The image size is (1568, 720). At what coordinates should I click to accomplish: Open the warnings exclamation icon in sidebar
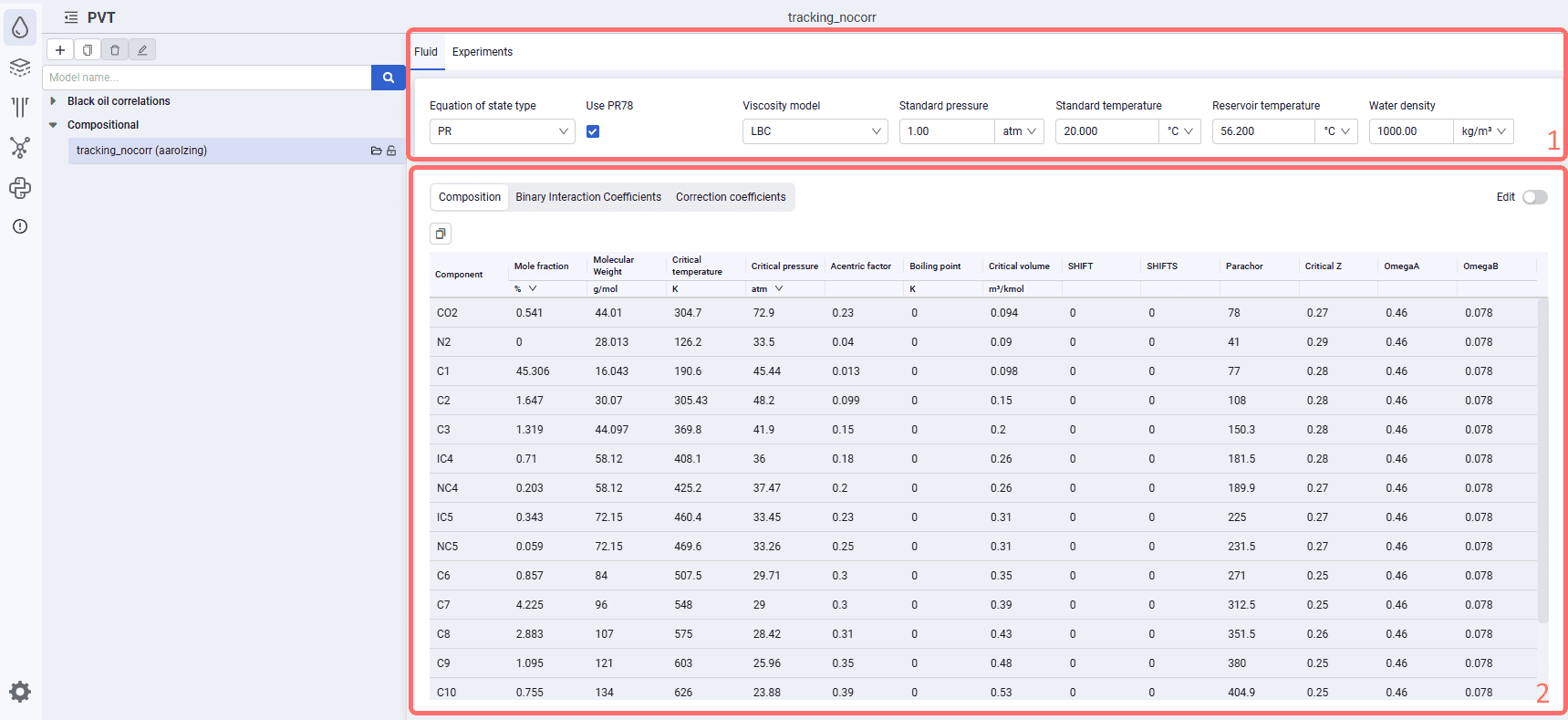[x=20, y=226]
